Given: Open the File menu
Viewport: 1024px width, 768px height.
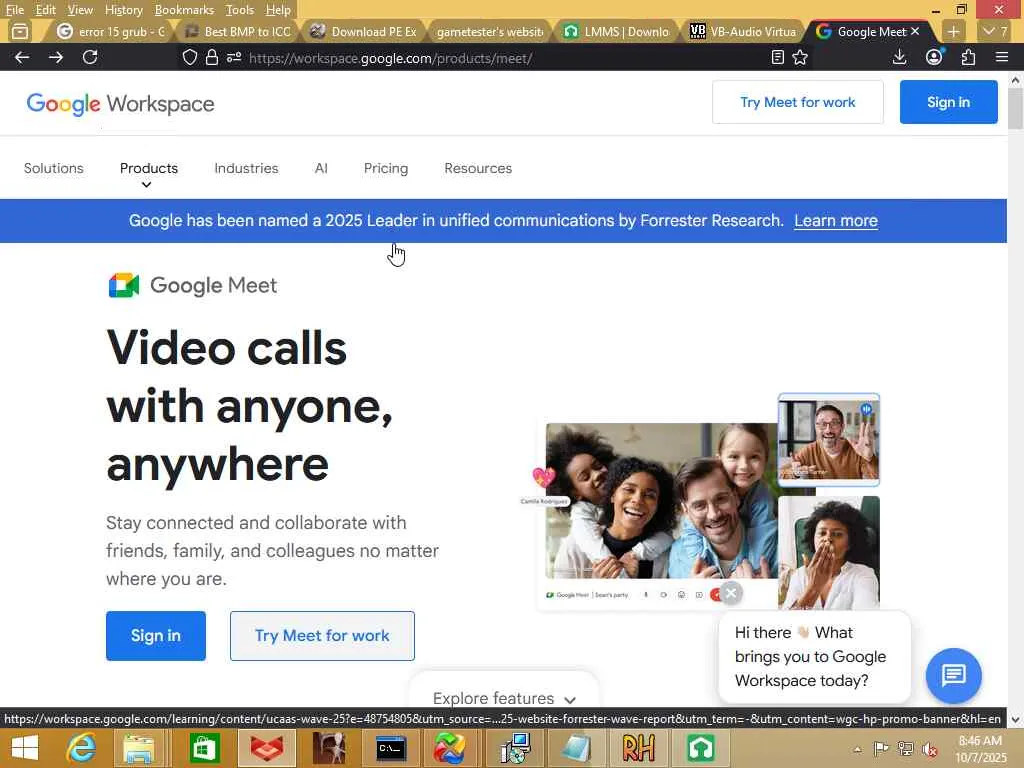Looking at the screenshot, I should (x=14, y=10).
